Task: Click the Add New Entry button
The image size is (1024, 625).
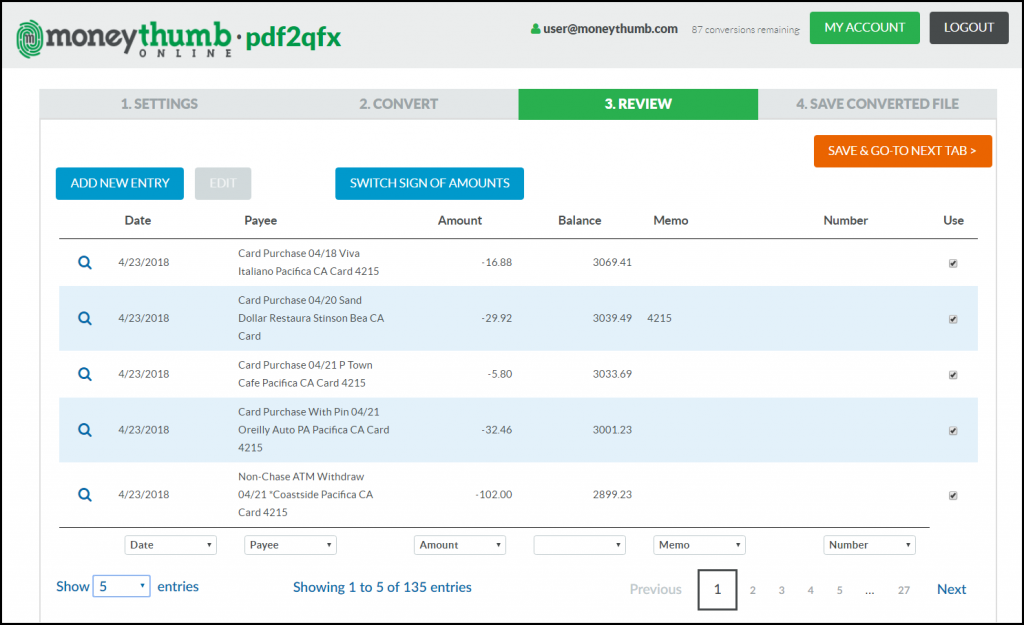Action: coord(120,183)
